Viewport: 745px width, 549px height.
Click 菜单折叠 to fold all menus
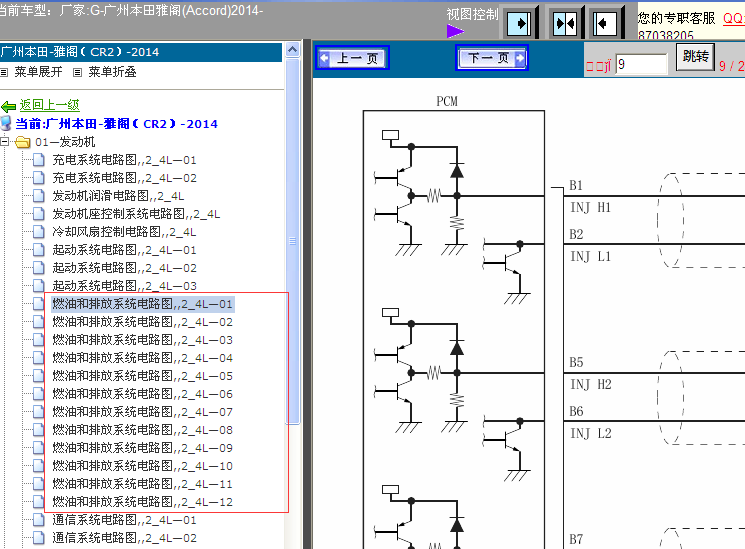coord(112,72)
